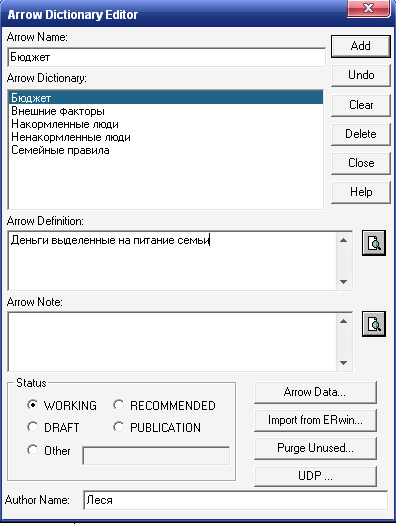
Task: Click the Purge Unused button
Action: [315, 448]
